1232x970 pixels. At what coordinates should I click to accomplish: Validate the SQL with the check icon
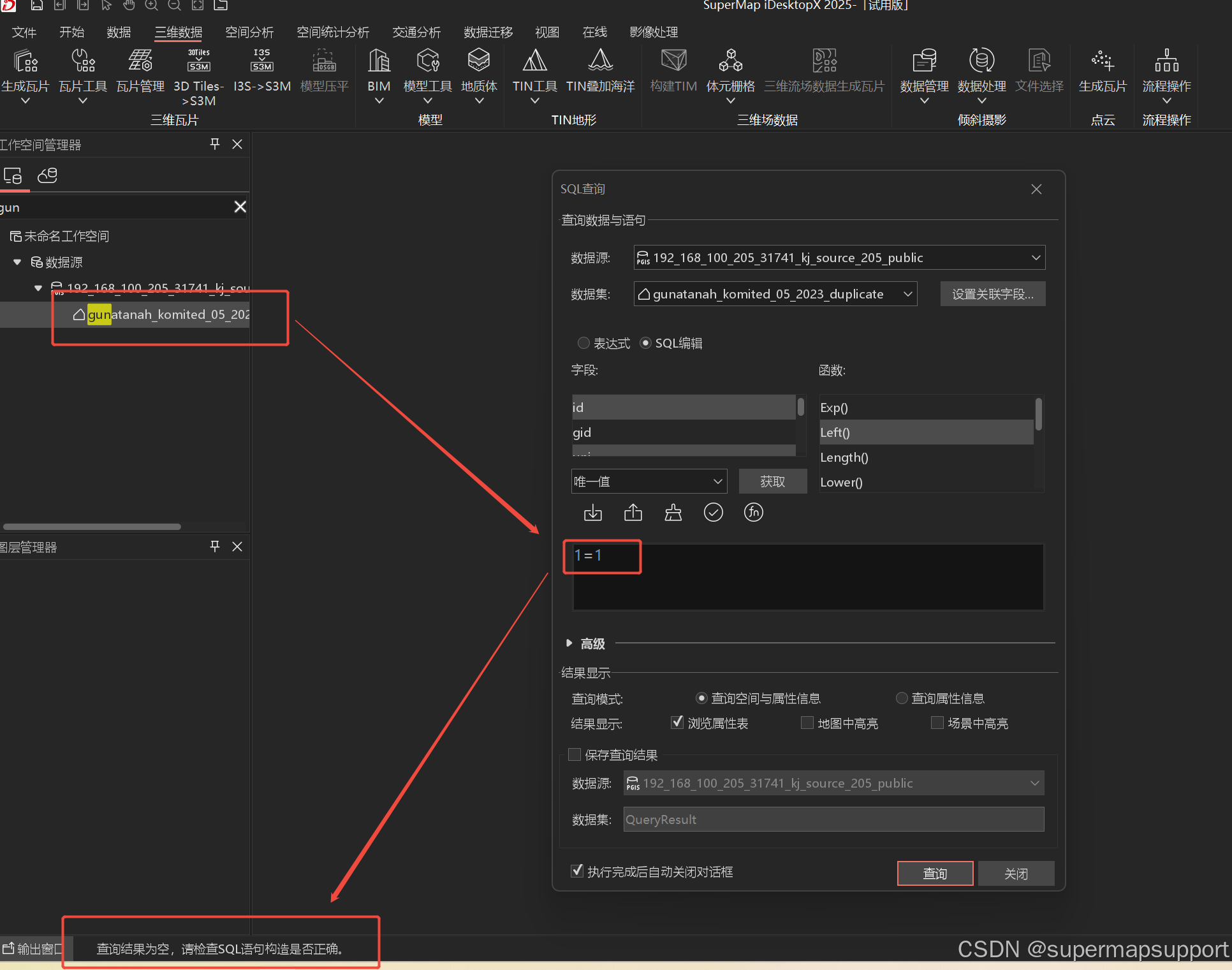tap(714, 513)
